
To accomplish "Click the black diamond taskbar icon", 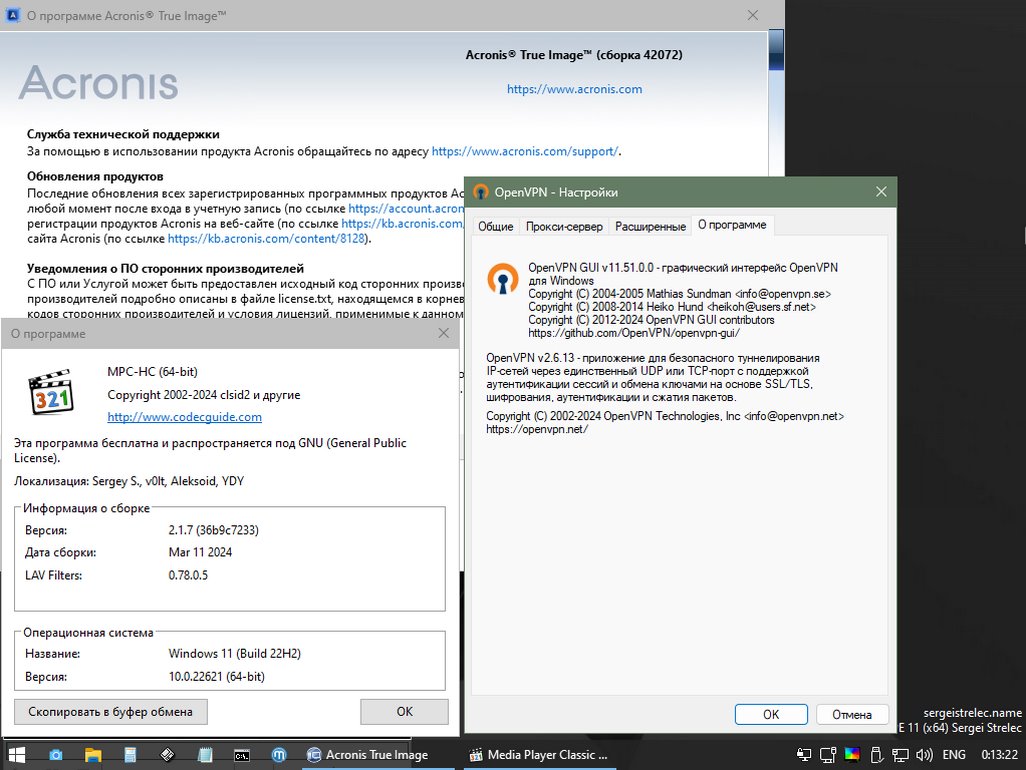I will 168,755.
